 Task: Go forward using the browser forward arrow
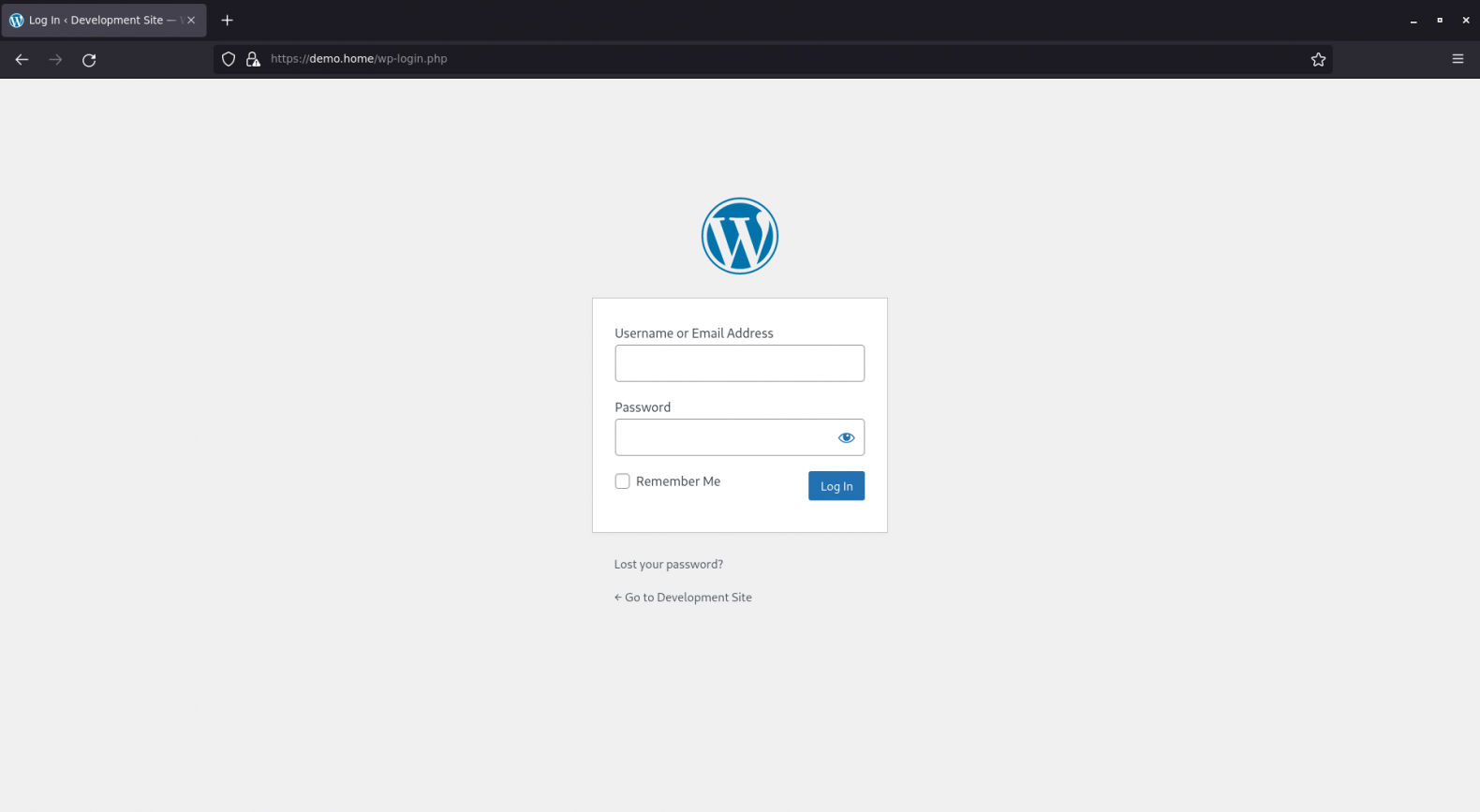55,60
